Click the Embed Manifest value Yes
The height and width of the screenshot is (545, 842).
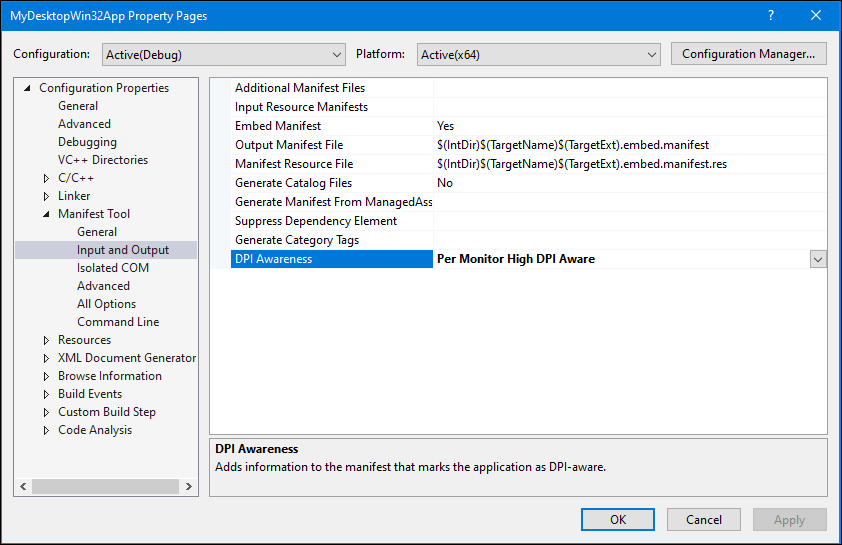point(629,126)
